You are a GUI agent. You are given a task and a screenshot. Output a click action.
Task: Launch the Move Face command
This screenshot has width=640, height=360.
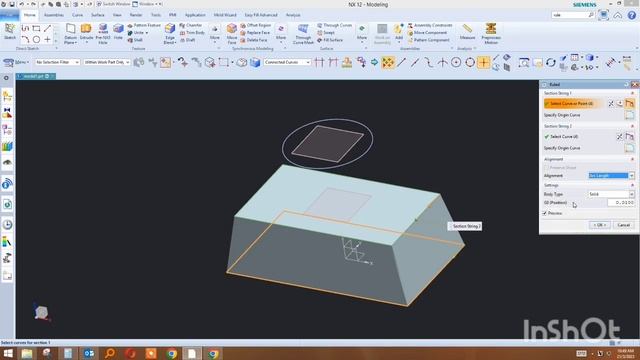click(232, 33)
